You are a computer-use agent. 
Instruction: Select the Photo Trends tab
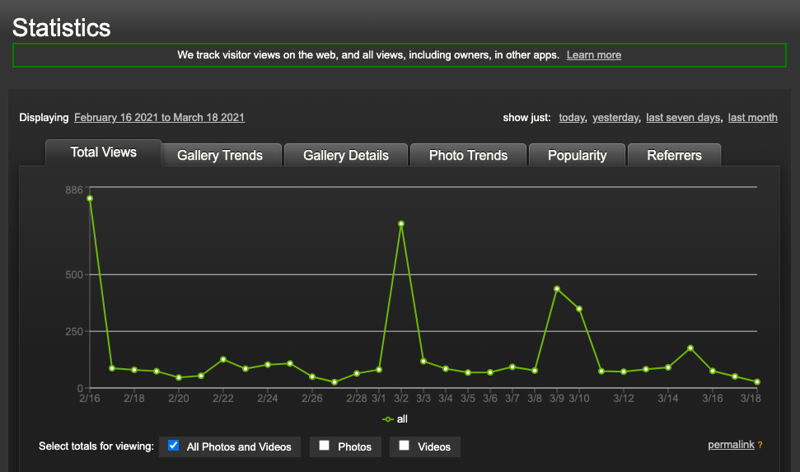coord(468,155)
